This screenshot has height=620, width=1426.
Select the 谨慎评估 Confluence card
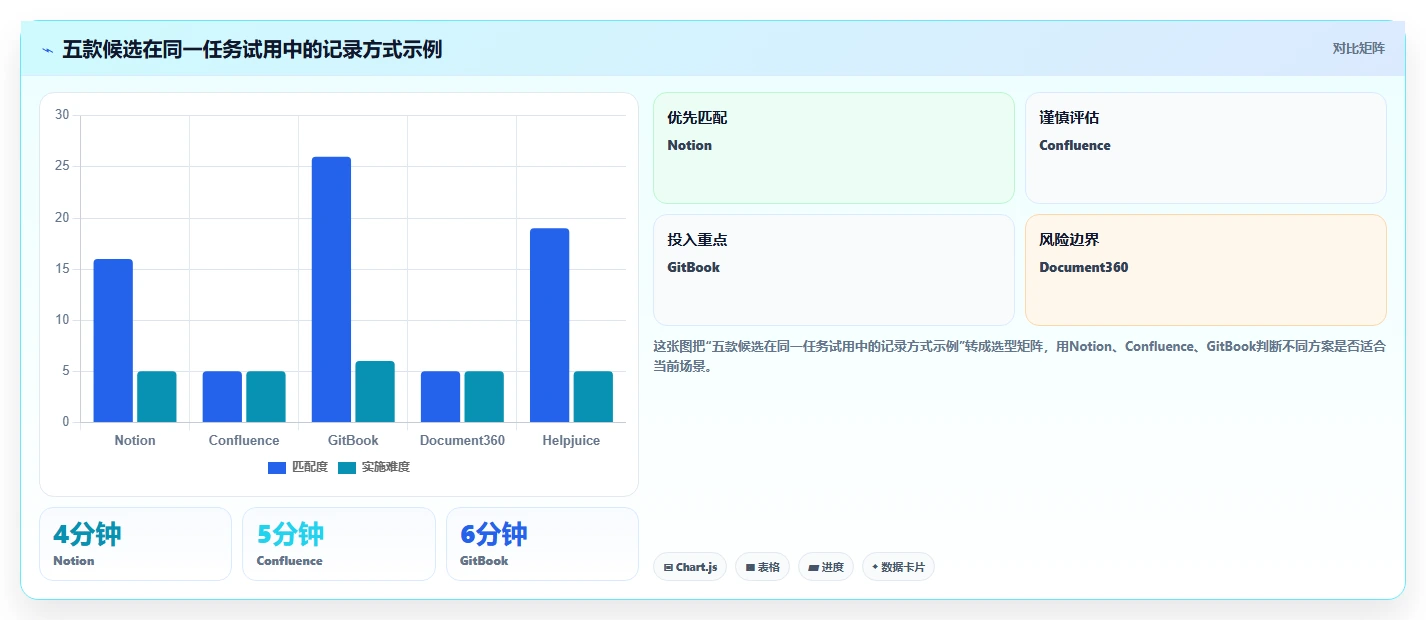tap(1206, 148)
